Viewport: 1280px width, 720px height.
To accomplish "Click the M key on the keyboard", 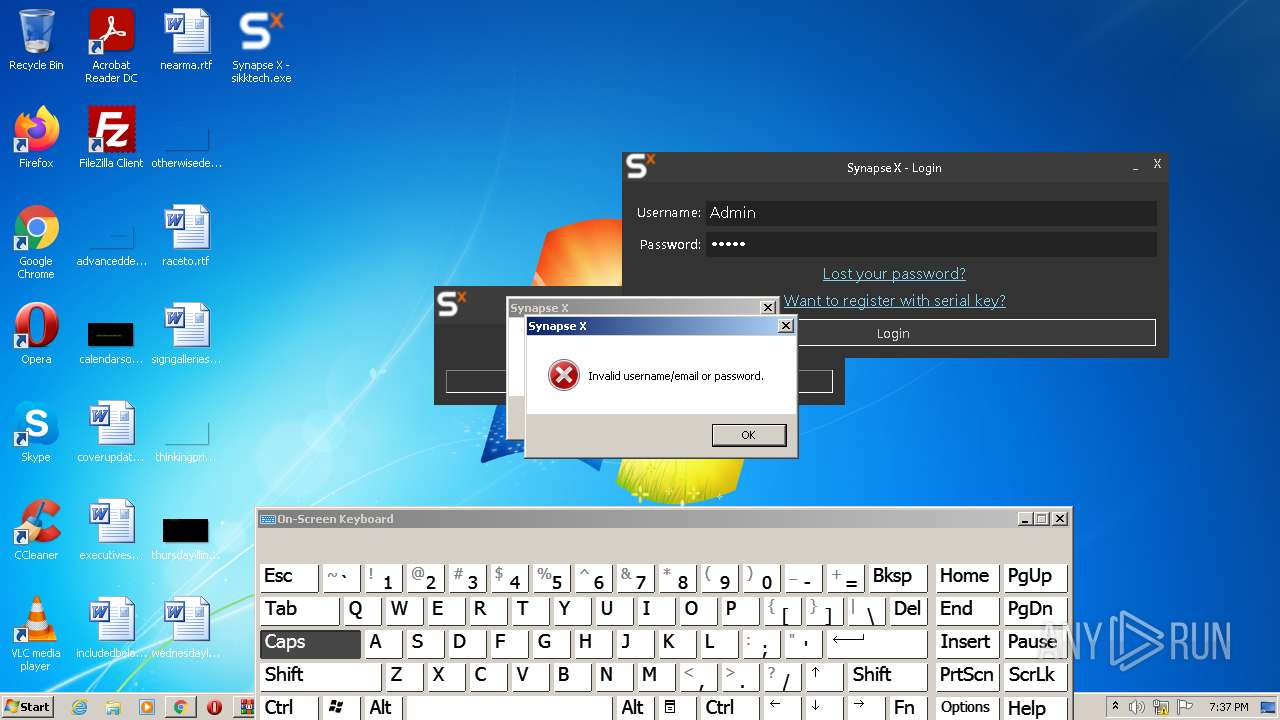I will [x=656, y=676].
